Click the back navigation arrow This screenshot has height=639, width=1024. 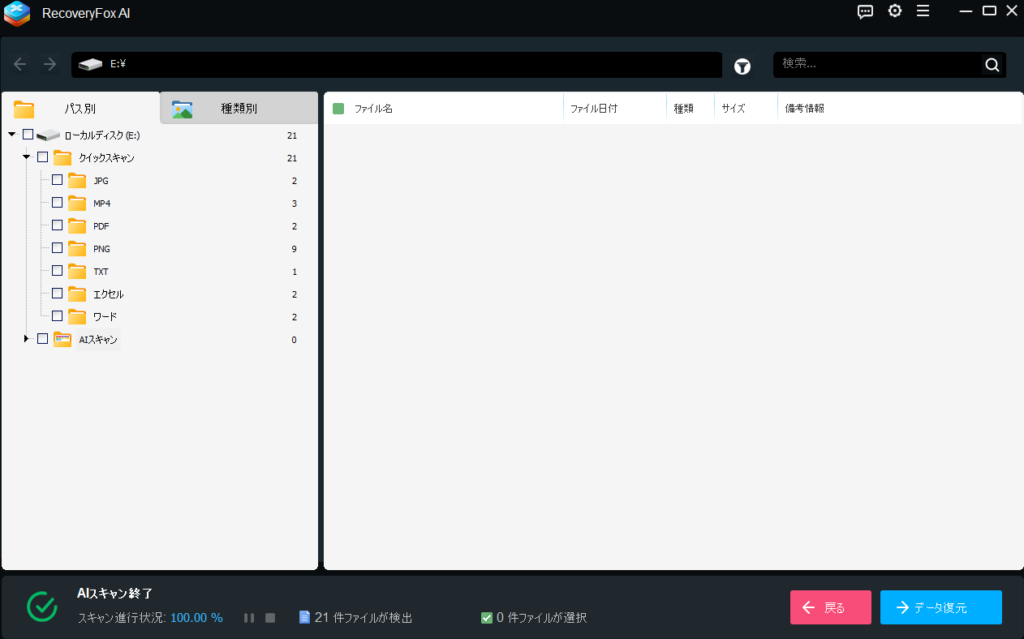tap(20, 65)
